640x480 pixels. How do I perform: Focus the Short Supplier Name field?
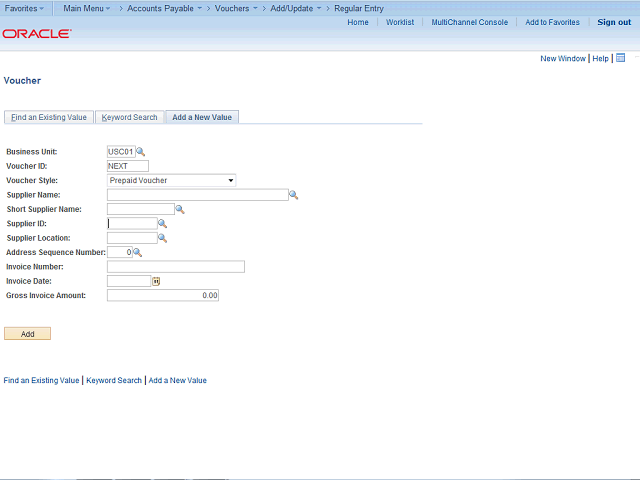tap(141, 209)
